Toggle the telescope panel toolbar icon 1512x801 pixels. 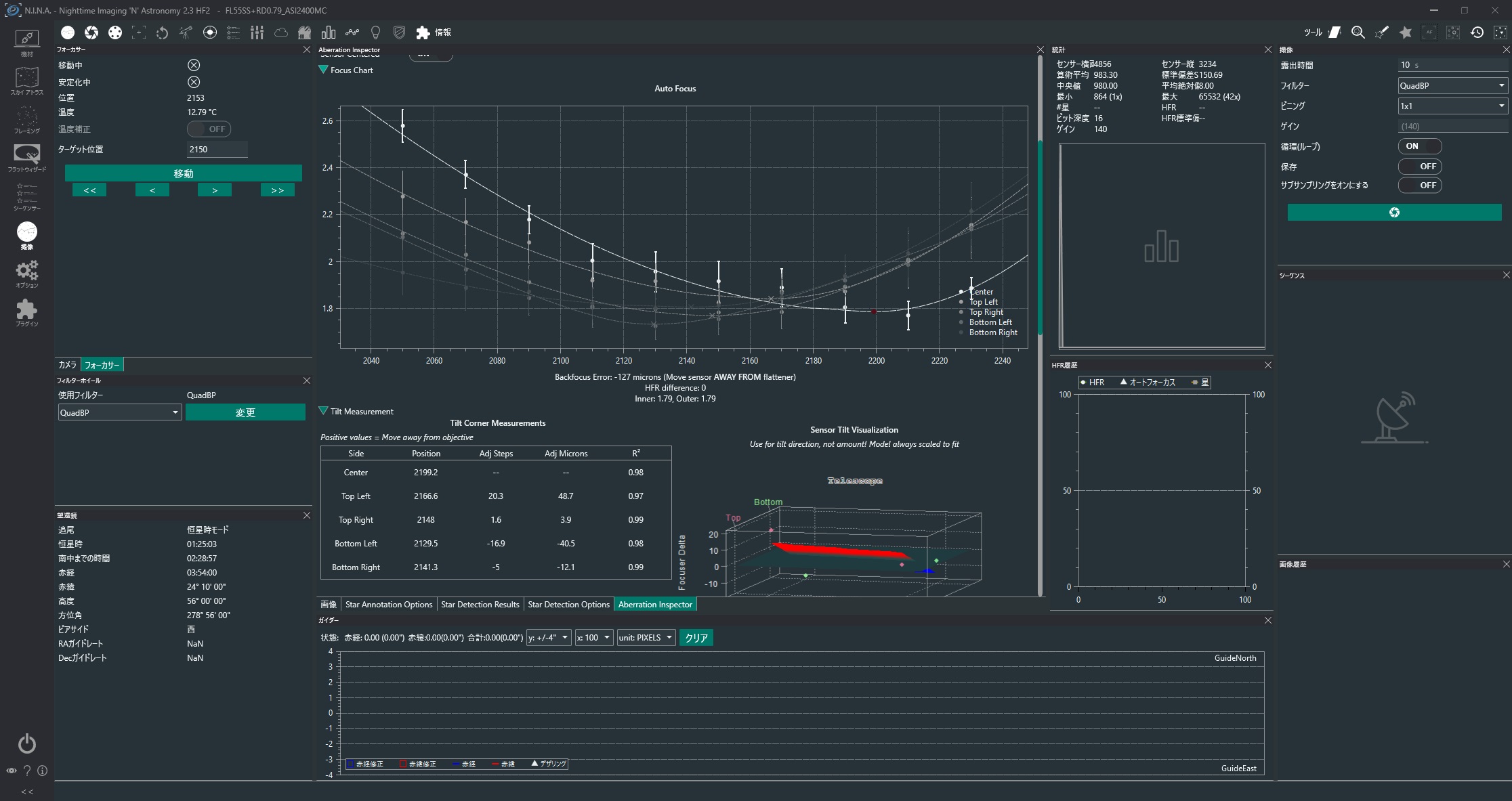pyautogui.click(x=186, y=33)
